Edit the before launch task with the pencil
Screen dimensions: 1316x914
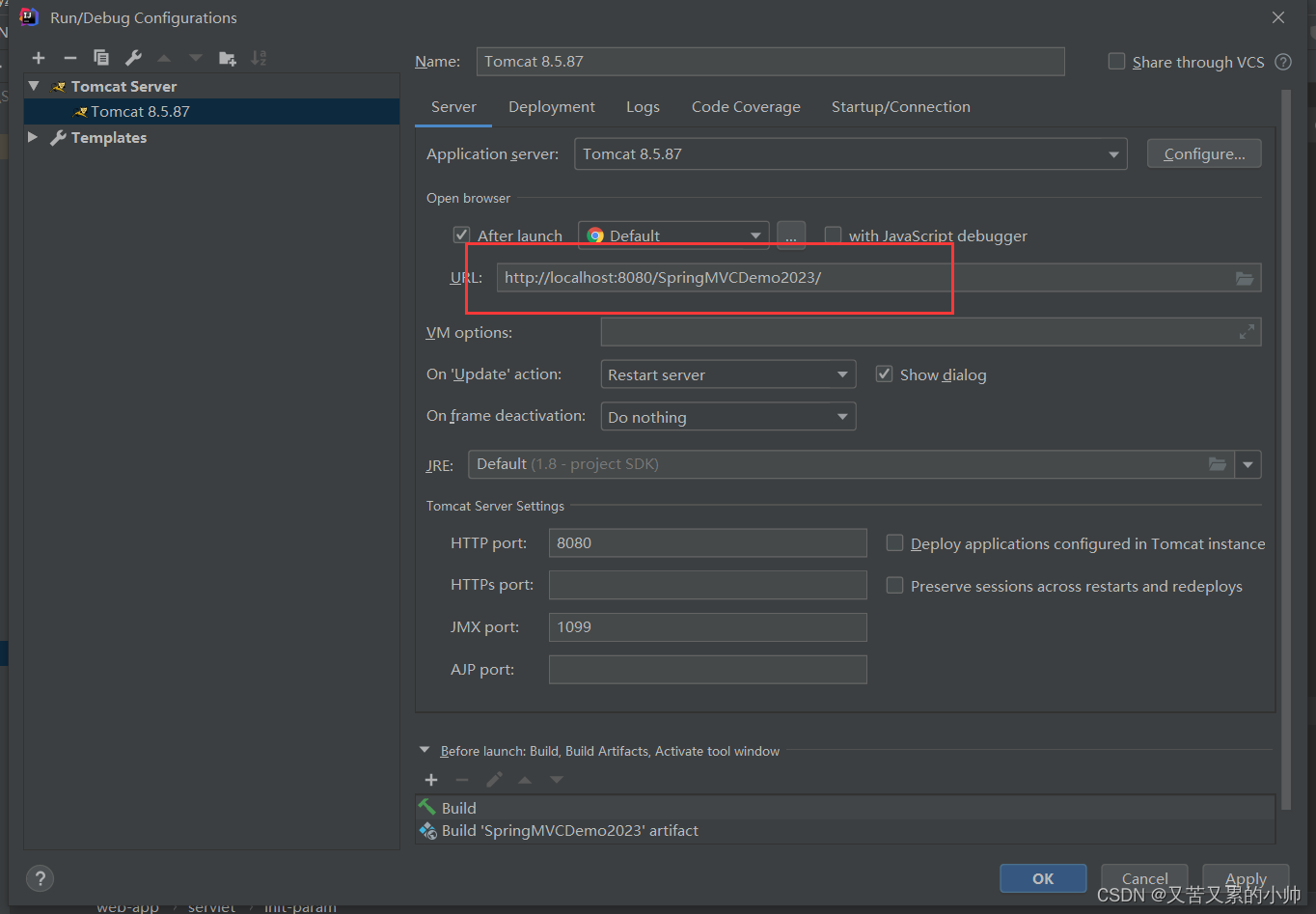click(494, 780)
